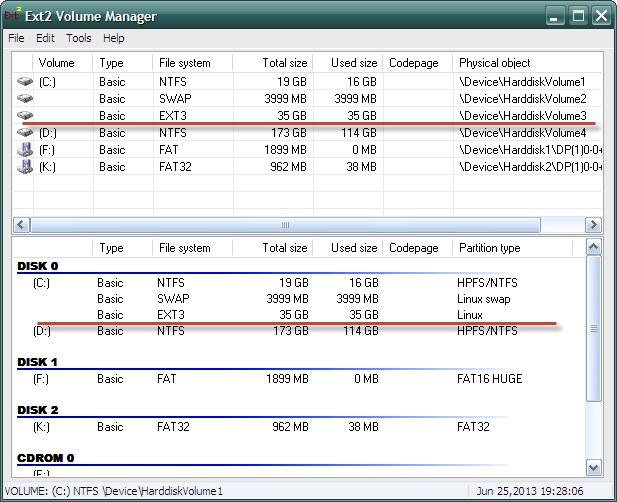The image size is (617, 502).
Task: Click the Partition type column header
Action: [x=489, y=248]
